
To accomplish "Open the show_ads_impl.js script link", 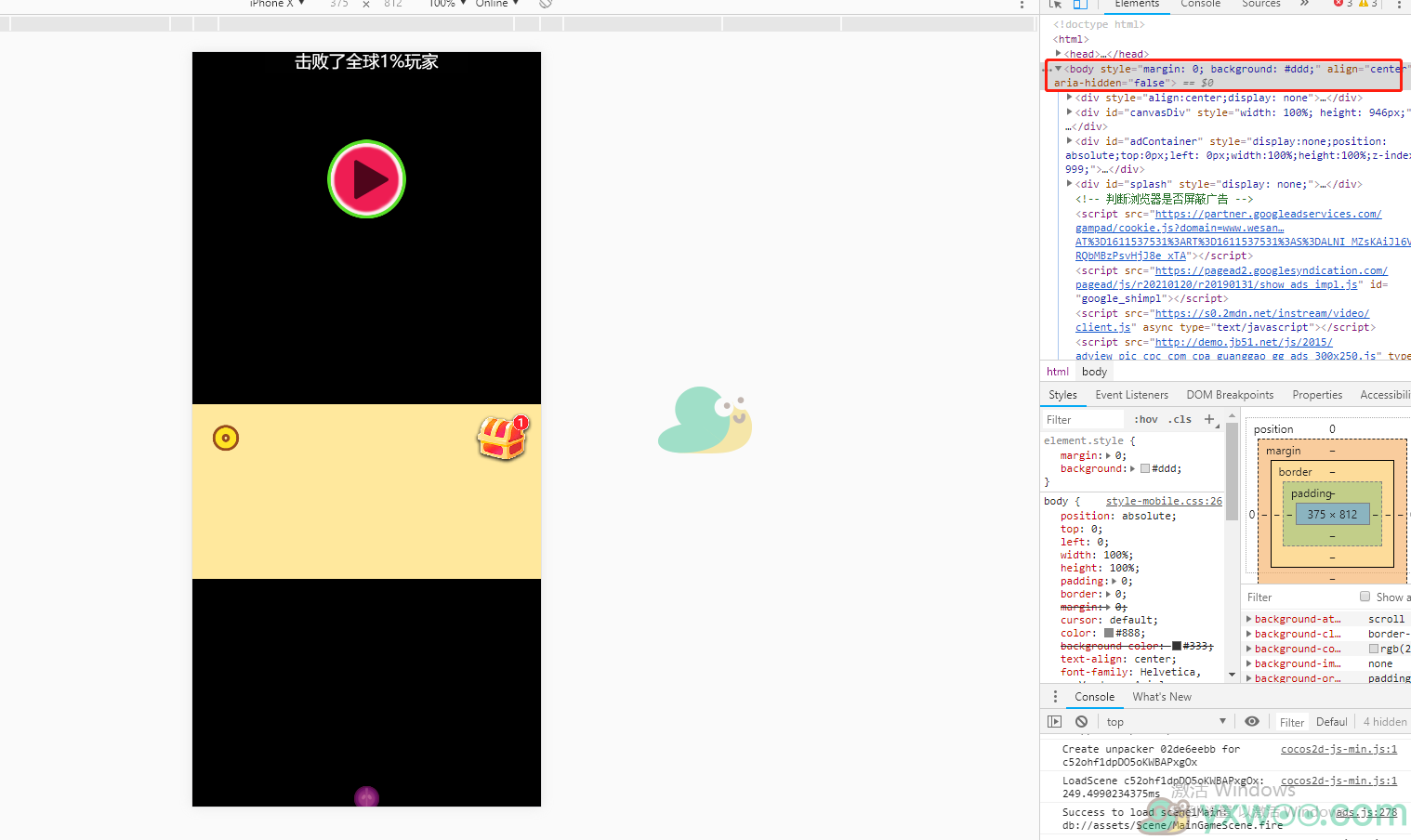I will (x=1231, y=277).
